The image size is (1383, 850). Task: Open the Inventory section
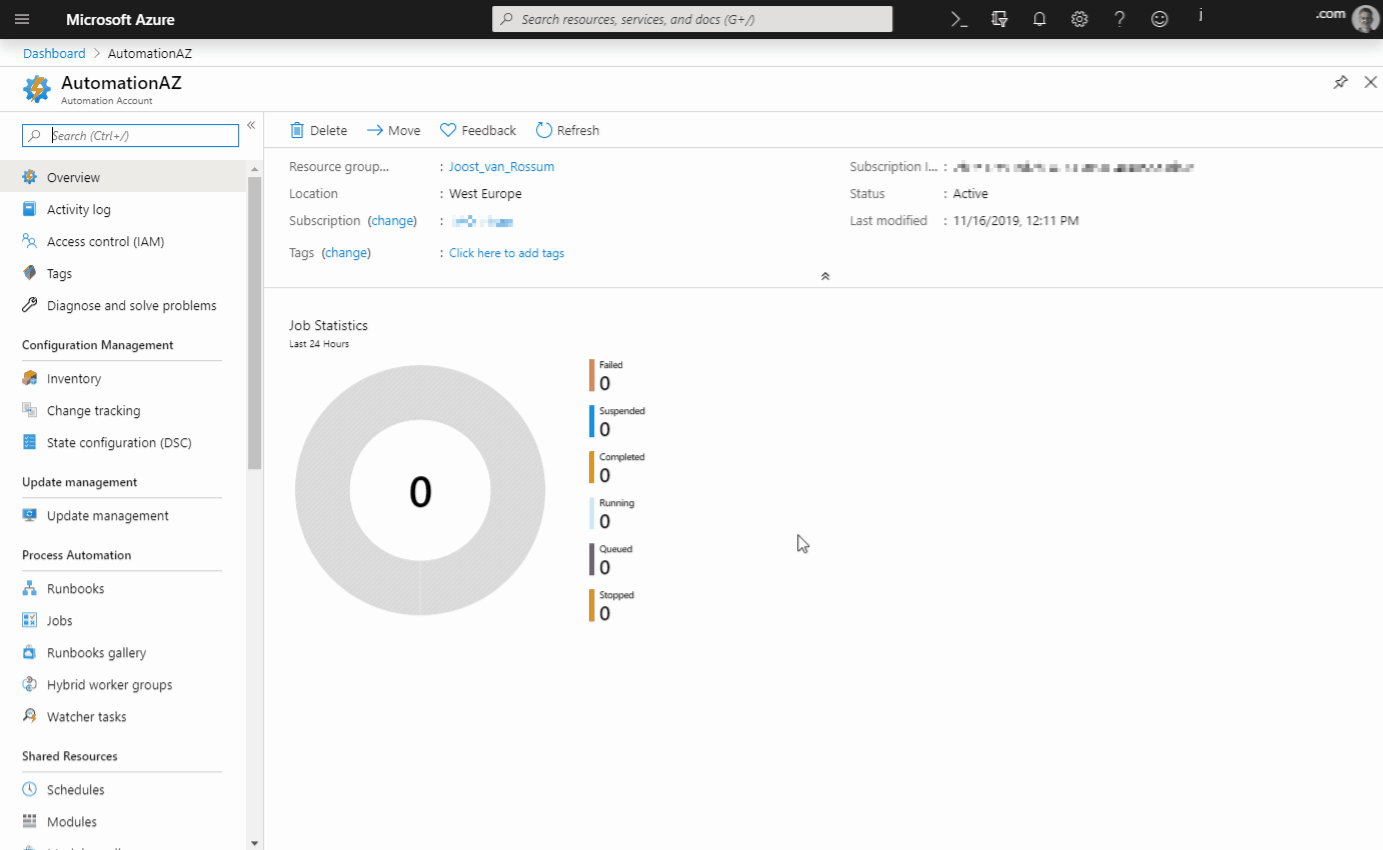click(x=73, y=378)
